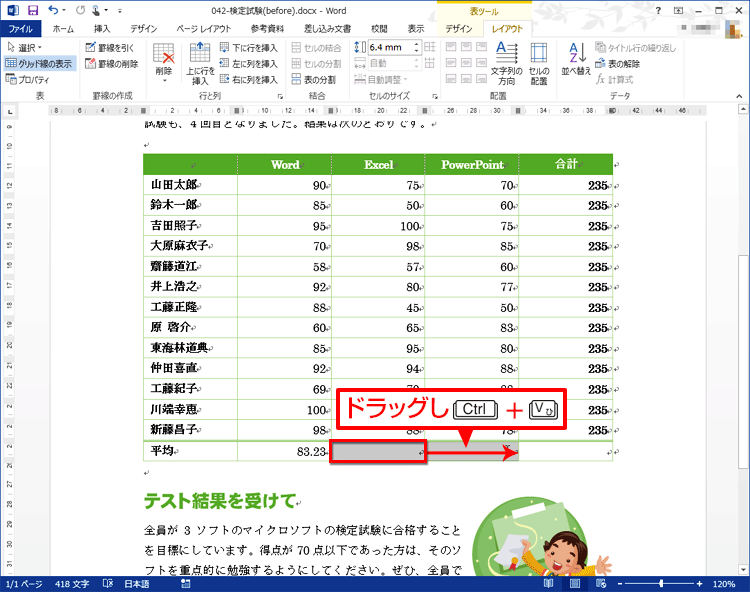Image resolution: width=750 pixels, height=592 pixels.
Task: Change text direction (文字列の方向)
Action: tap(507, 63)
